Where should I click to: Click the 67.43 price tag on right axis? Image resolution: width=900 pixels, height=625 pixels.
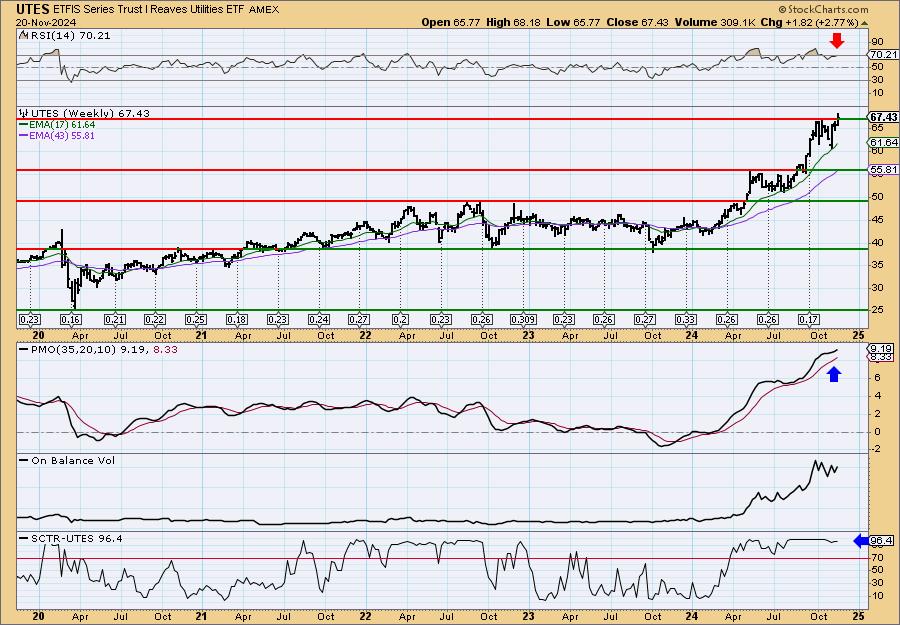(x=883, y=117)
